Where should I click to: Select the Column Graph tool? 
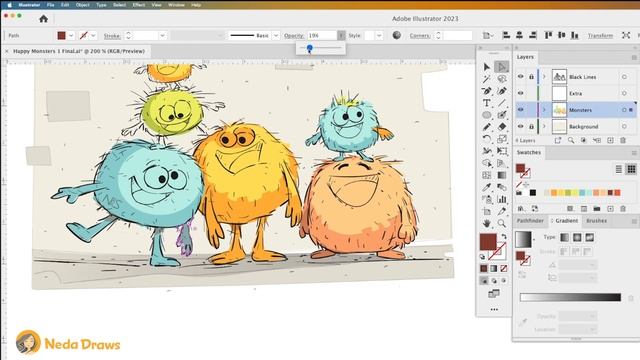point(502,200)
